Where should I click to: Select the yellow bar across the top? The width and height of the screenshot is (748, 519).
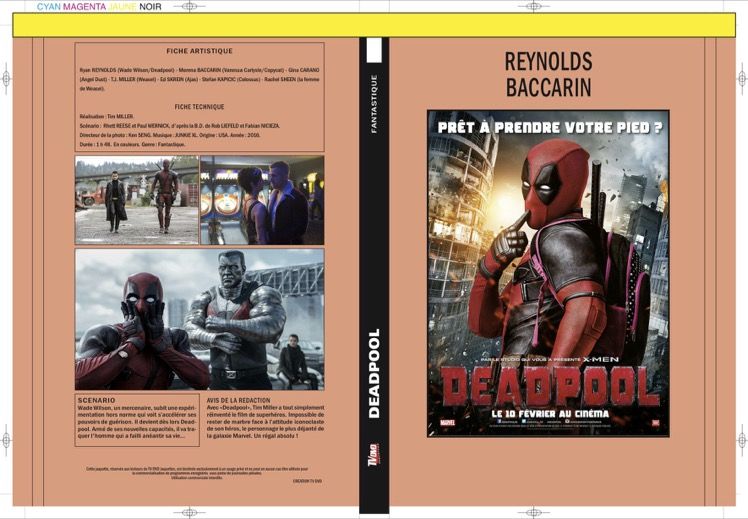[x=374, y=25]
